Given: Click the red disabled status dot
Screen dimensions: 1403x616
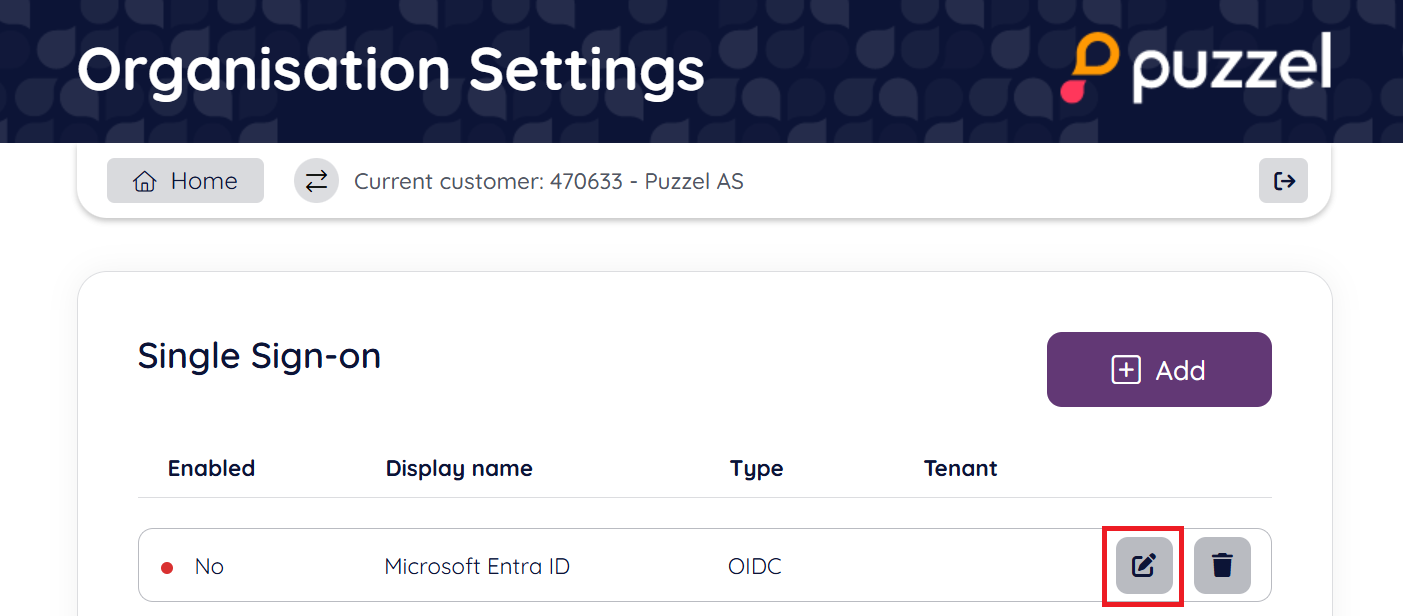Looking at the screenshot, I should [167, 568].
